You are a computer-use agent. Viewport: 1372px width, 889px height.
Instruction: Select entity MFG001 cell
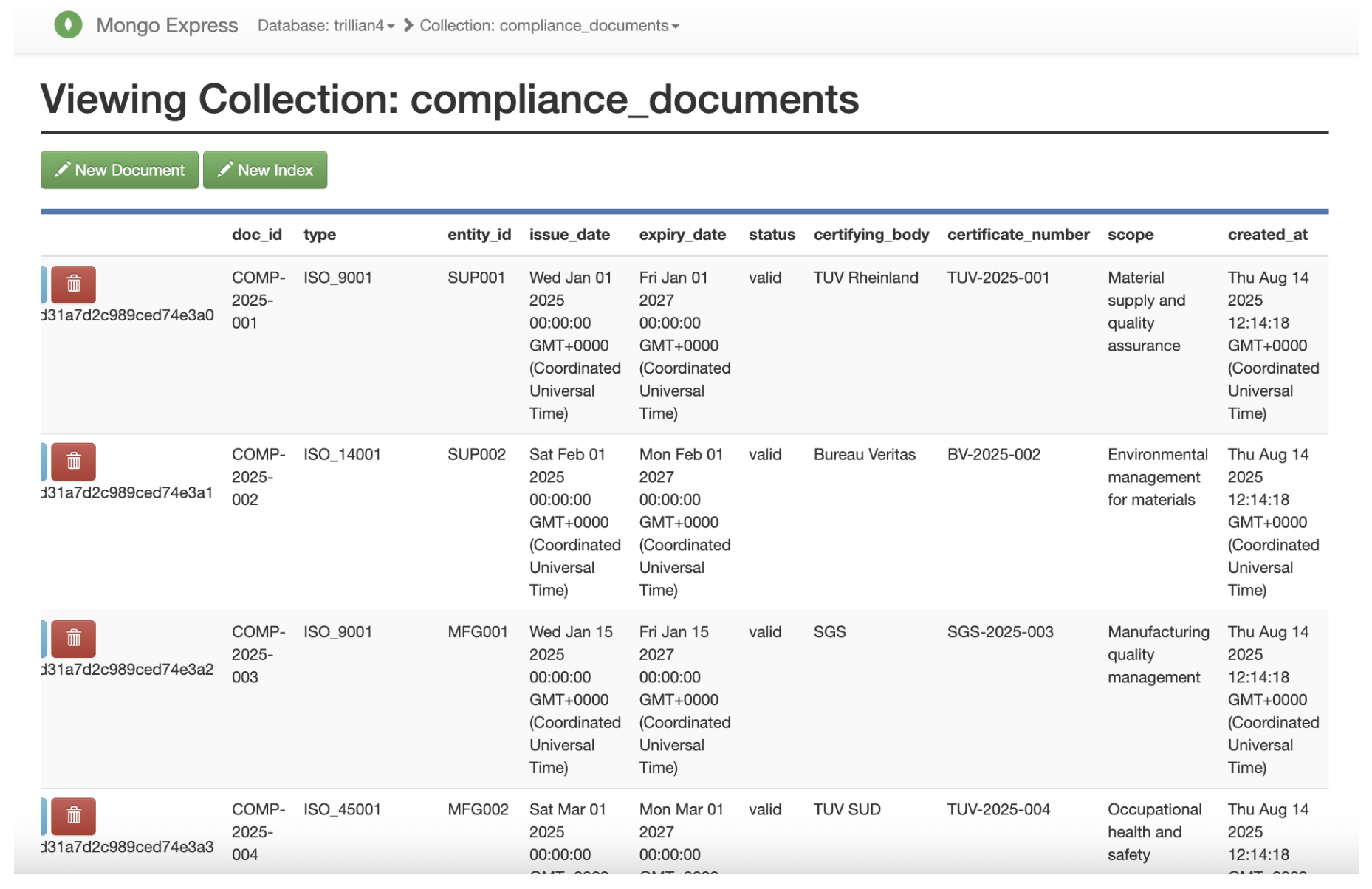(478, 632)
